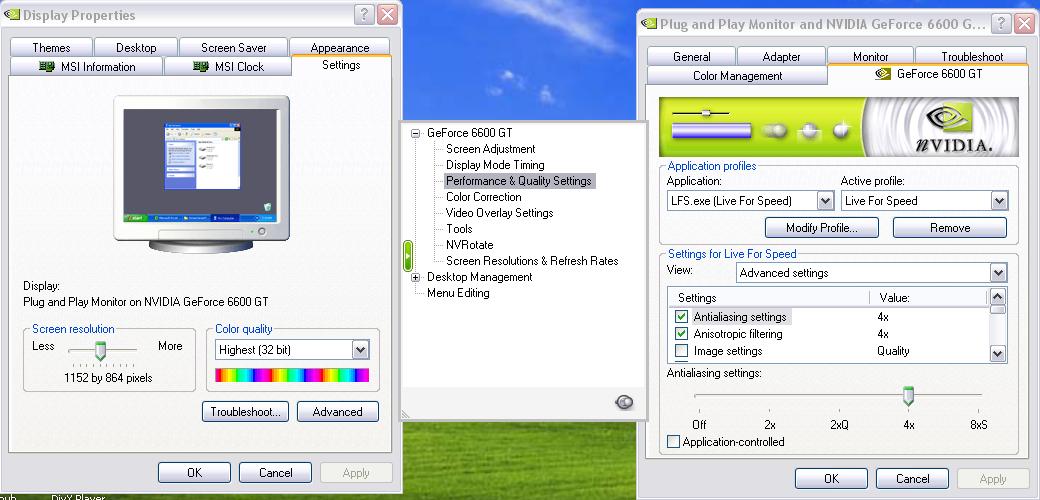This screenshot has height=500, width=1040.
Task: Click OK in the NVIDIA properties window
Action: tap(831, 479)
